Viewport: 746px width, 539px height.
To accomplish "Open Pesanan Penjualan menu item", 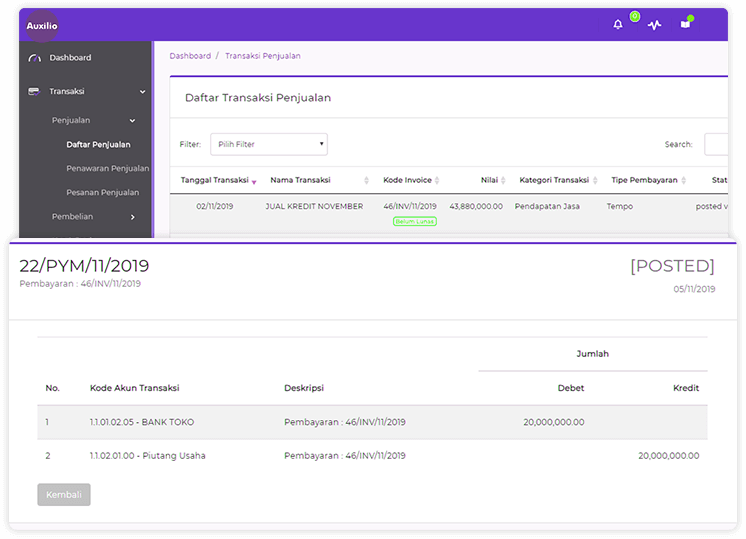I will [x=103, y=193].
